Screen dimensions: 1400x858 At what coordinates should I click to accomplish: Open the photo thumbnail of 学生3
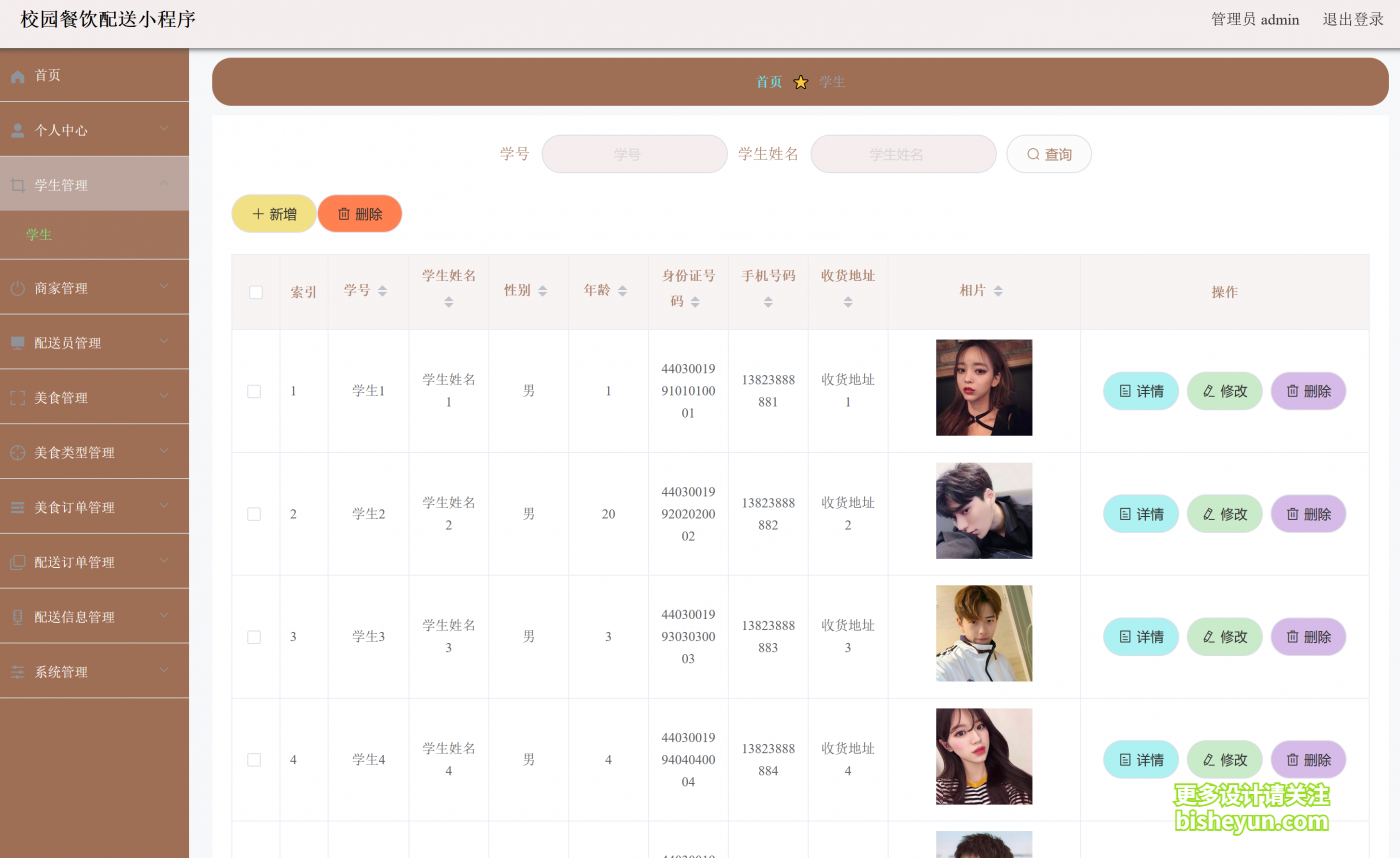[x=984, y=634]
